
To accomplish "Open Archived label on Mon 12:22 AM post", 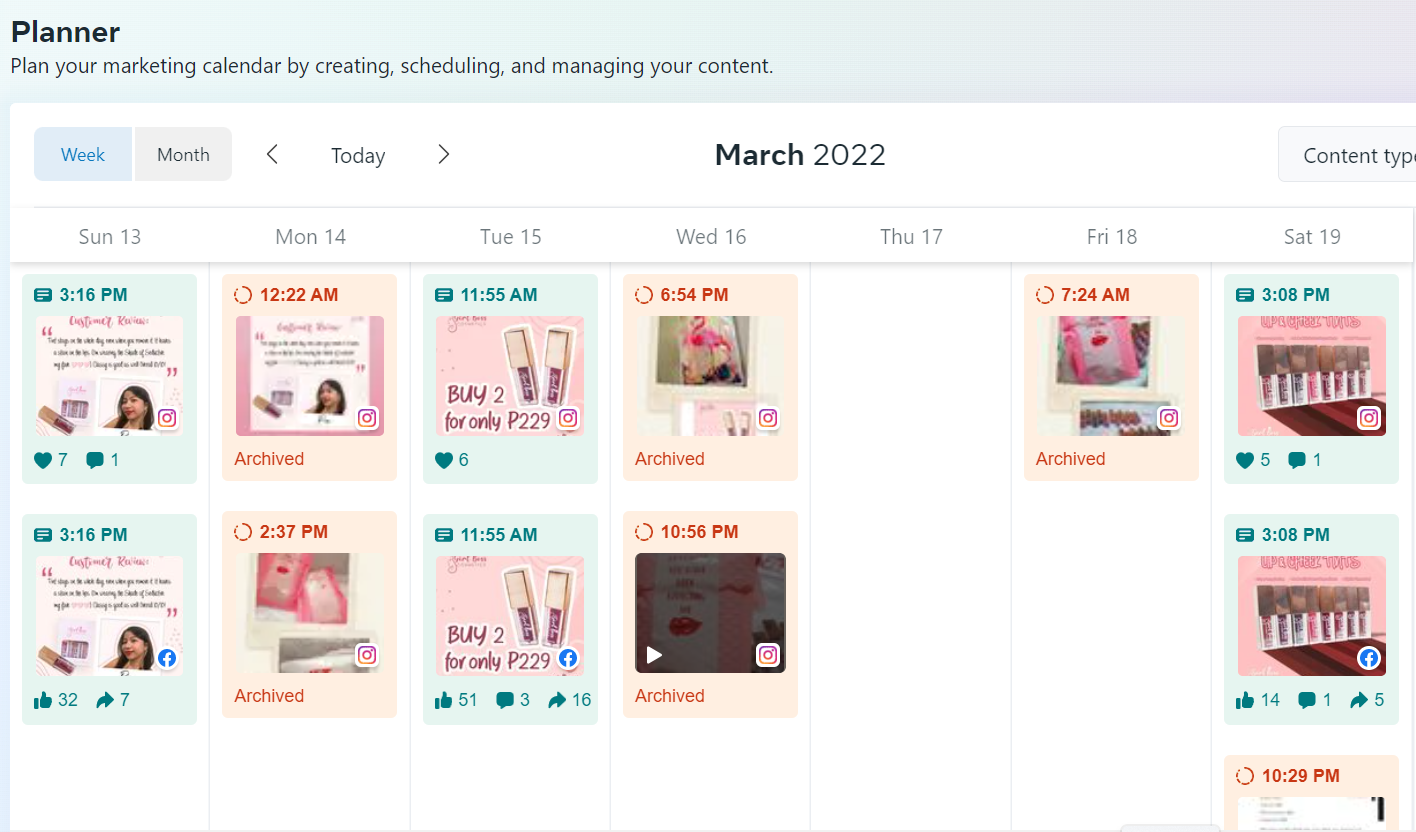I will [x=269, y=459].
